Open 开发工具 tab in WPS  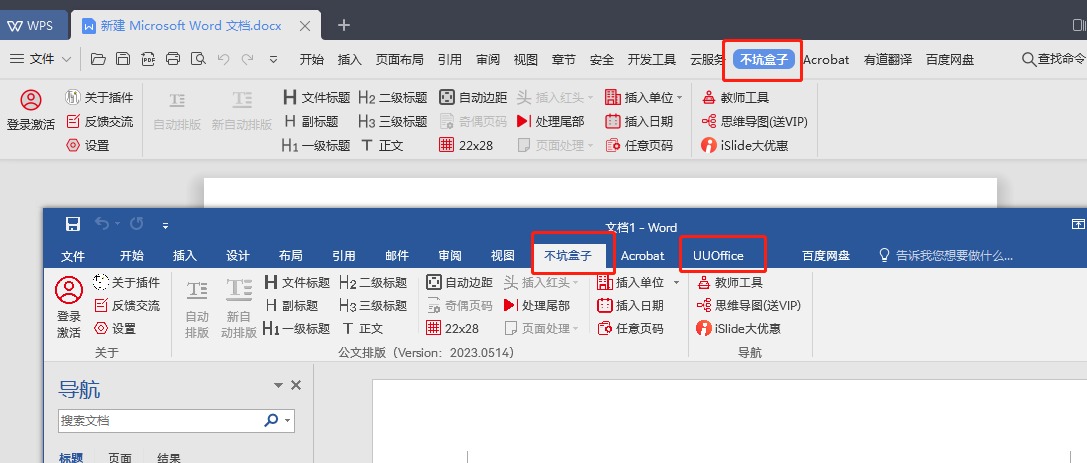652,60
